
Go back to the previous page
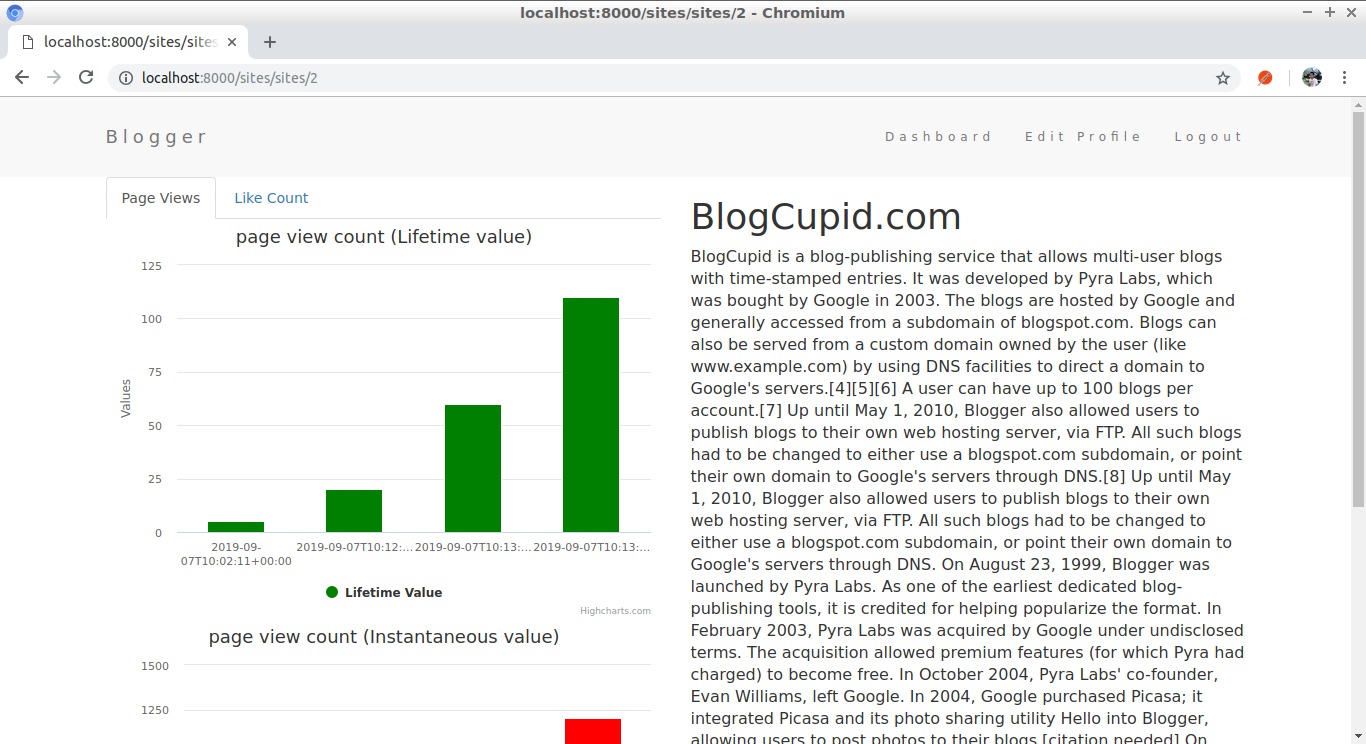click(22, 77)
